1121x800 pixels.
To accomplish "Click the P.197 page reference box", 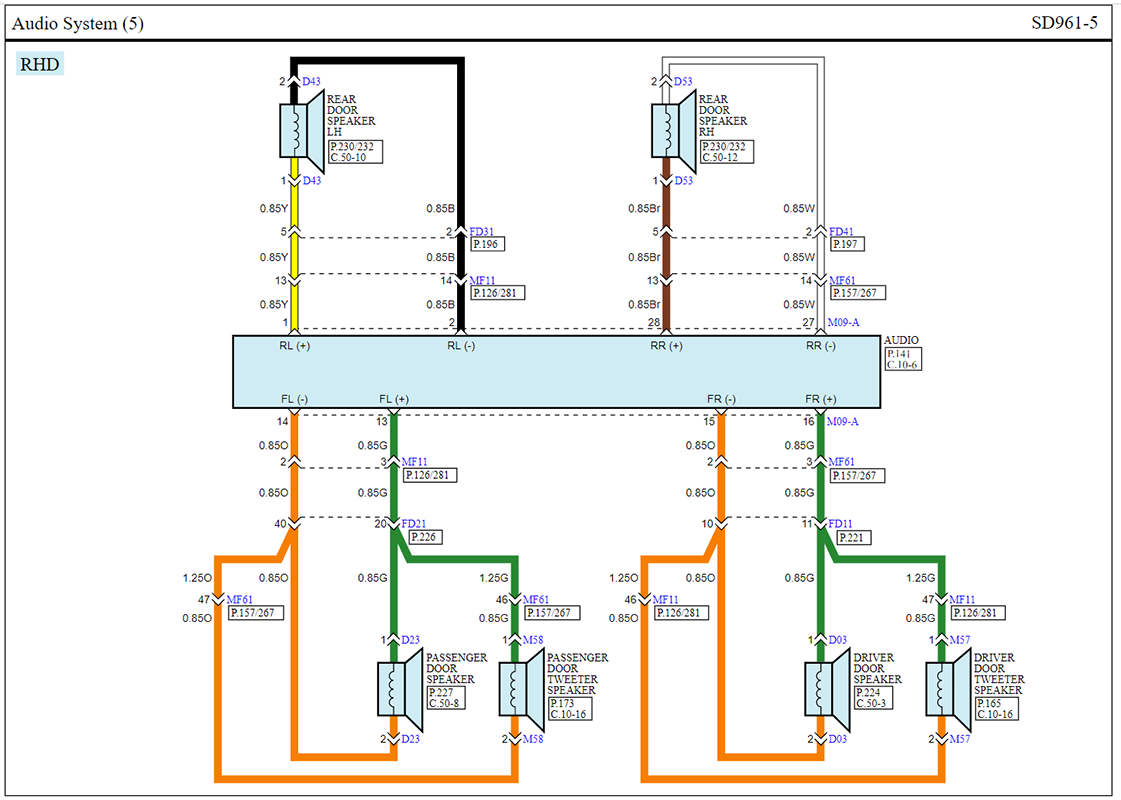I will [846, 245].
